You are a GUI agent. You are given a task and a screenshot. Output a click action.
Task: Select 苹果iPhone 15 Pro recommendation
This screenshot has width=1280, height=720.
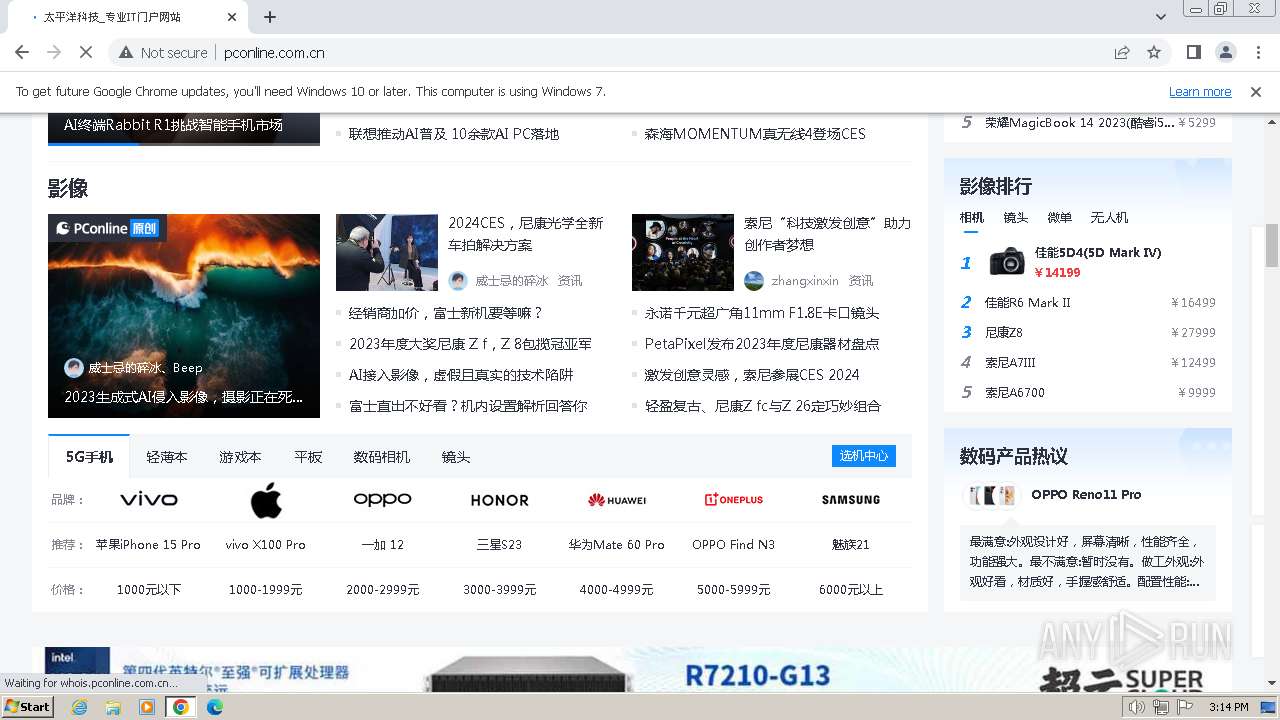(148, 545)
